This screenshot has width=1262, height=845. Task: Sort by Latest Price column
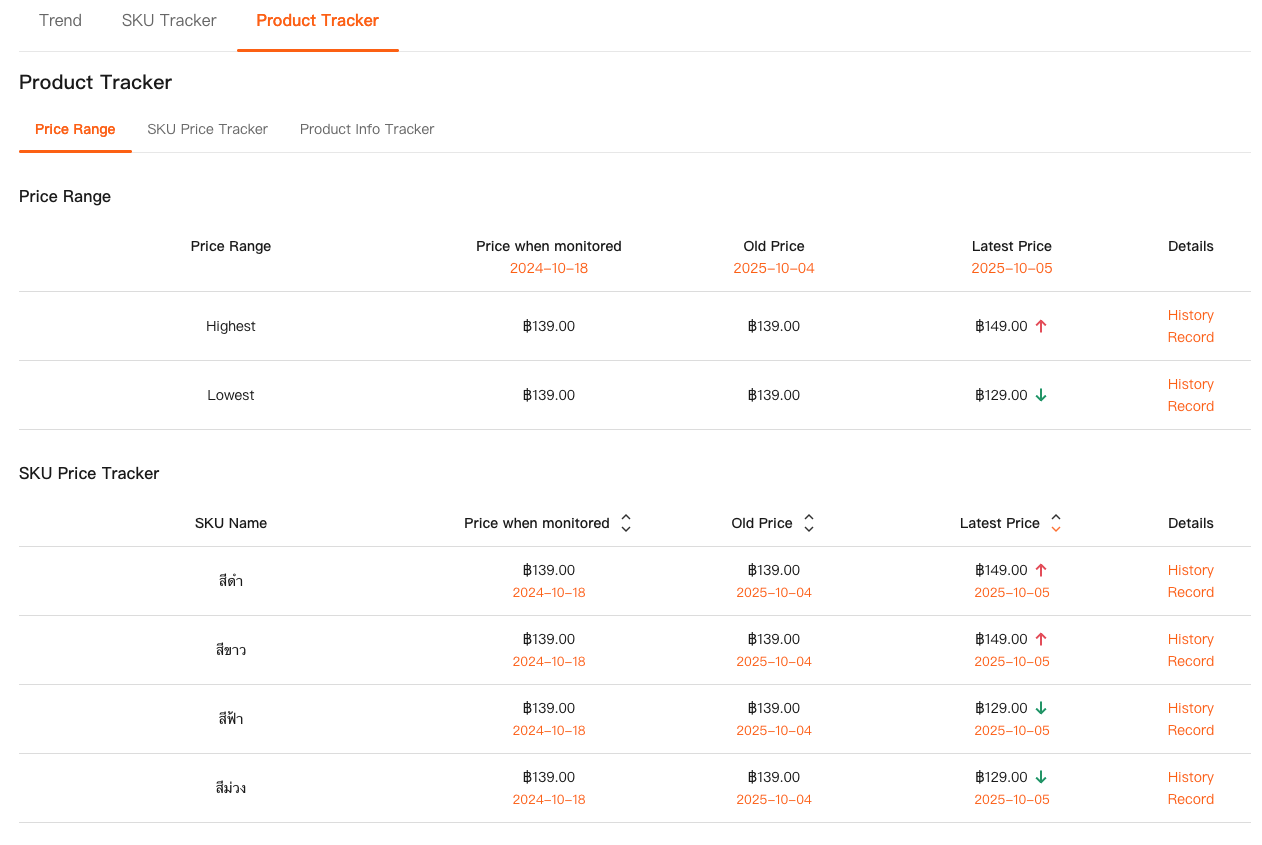[1055, 523]
